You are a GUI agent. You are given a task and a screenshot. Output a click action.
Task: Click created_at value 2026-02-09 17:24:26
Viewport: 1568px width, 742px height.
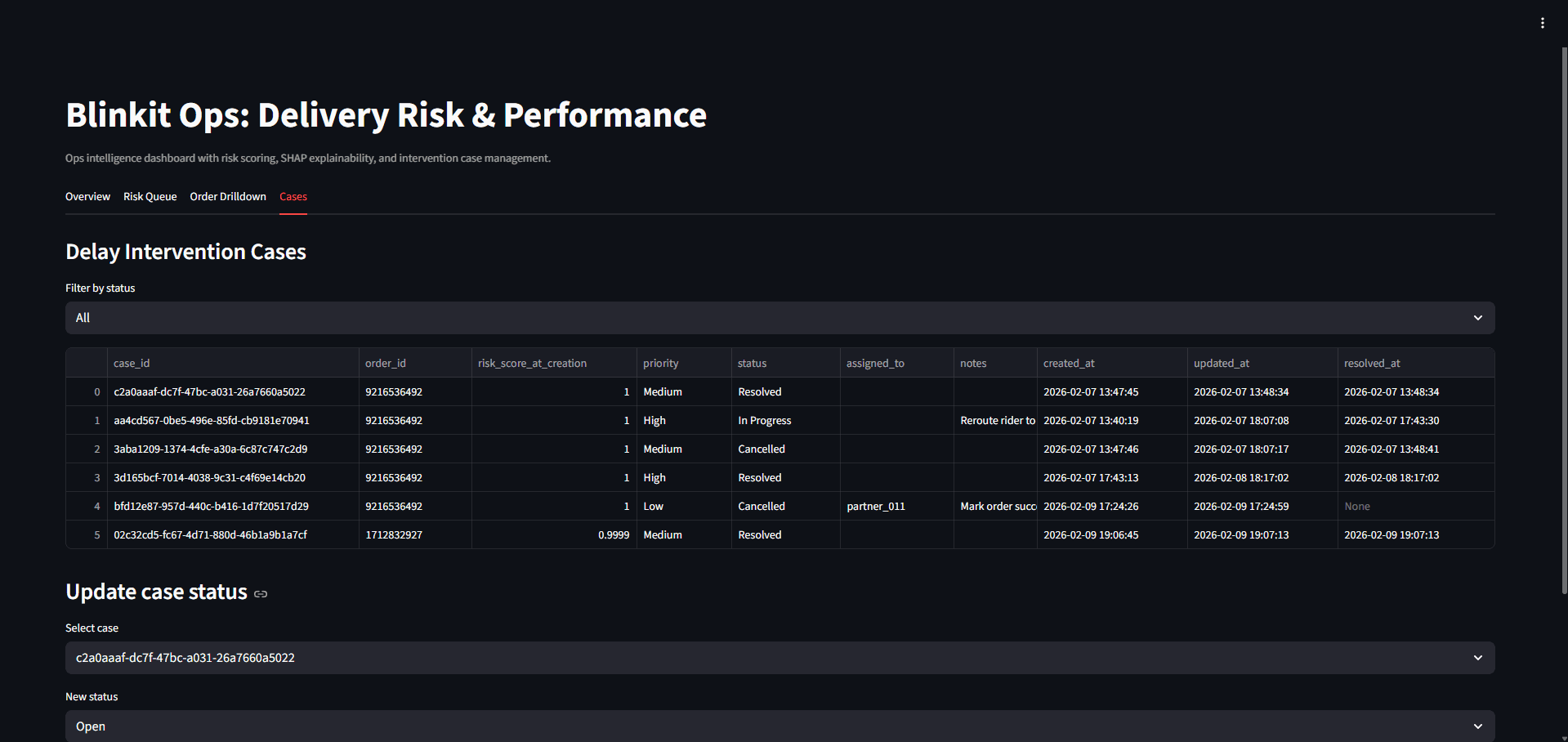[x=1111, y=506]
